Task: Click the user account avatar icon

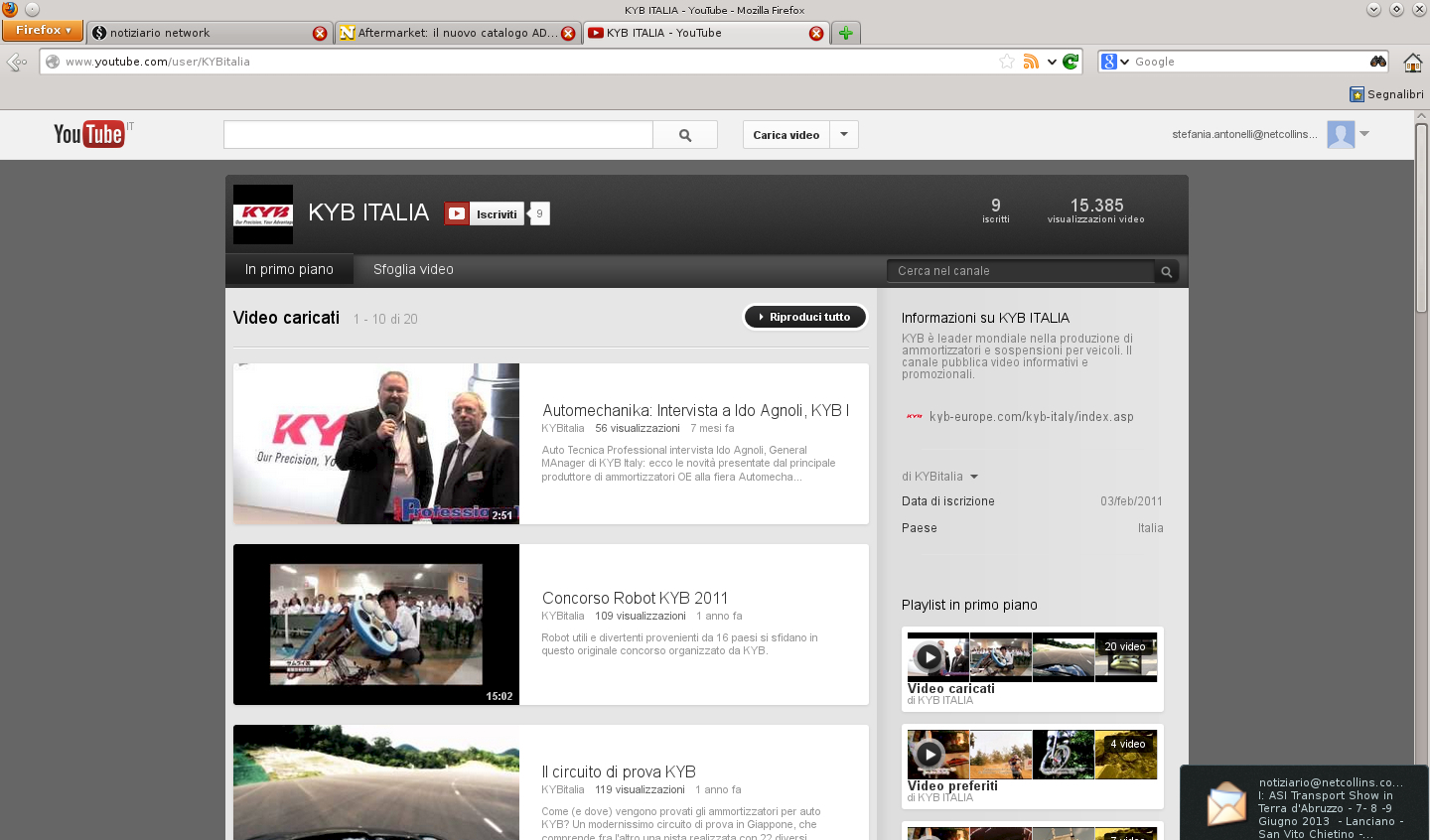Action: point(1341,134)
